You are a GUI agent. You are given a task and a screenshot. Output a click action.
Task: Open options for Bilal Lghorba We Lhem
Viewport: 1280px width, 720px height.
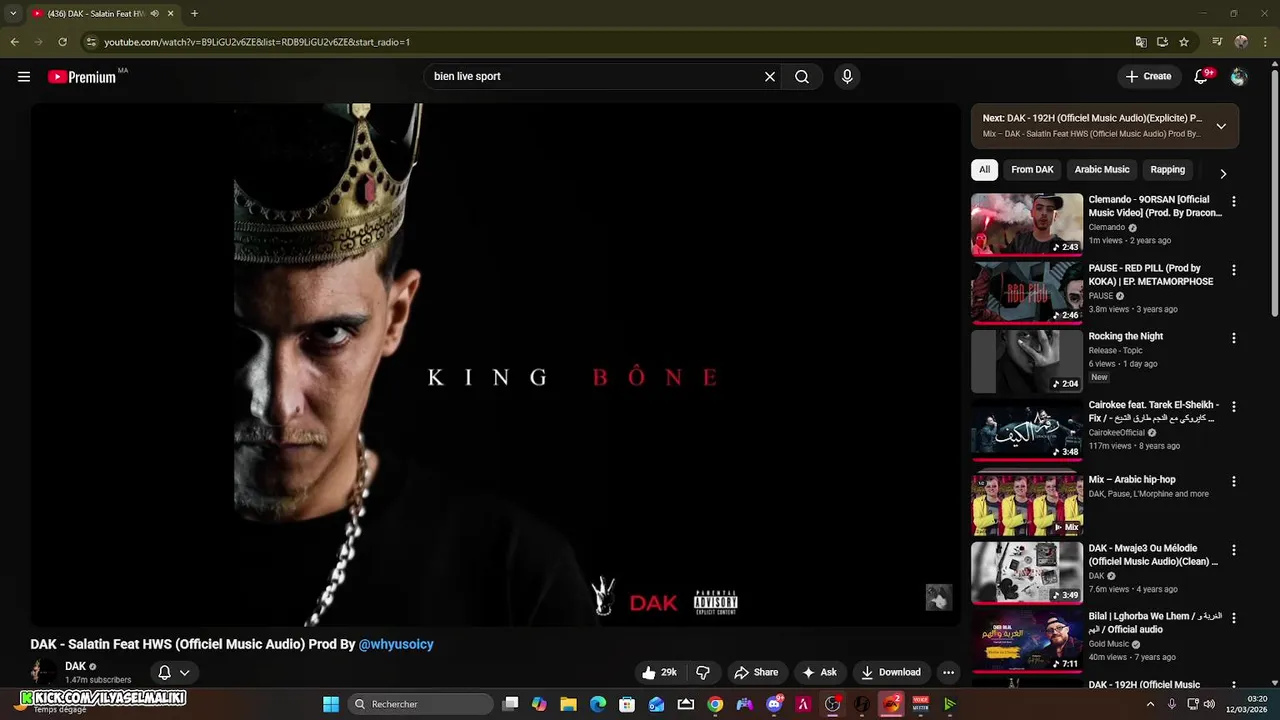pos(1233,618)
